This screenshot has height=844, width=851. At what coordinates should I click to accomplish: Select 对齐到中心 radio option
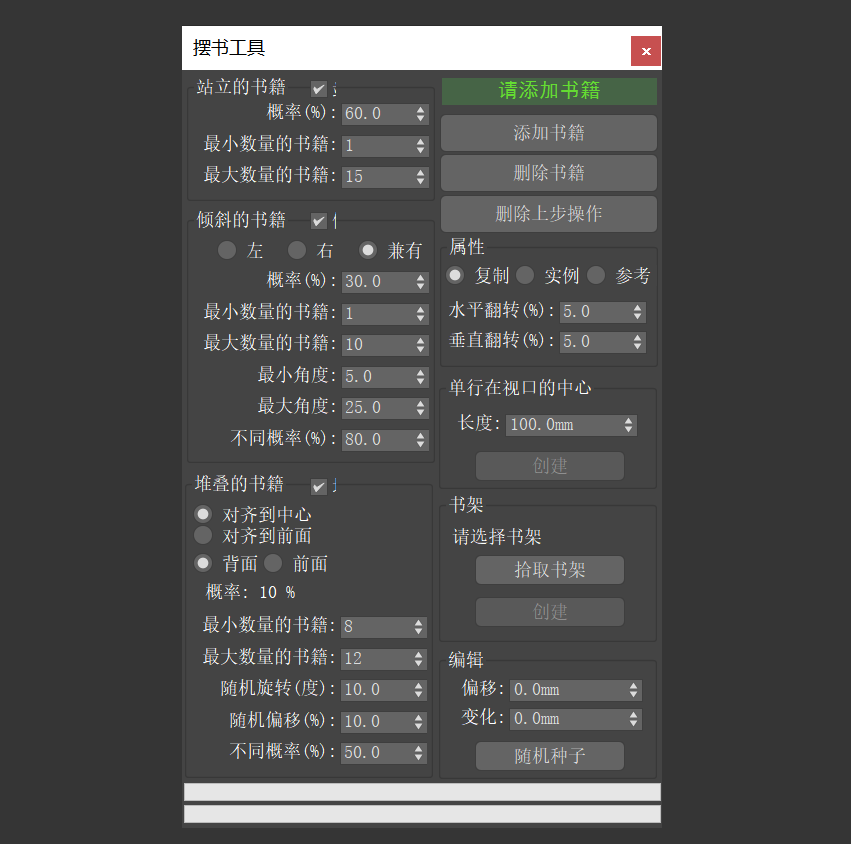(203, 514)
